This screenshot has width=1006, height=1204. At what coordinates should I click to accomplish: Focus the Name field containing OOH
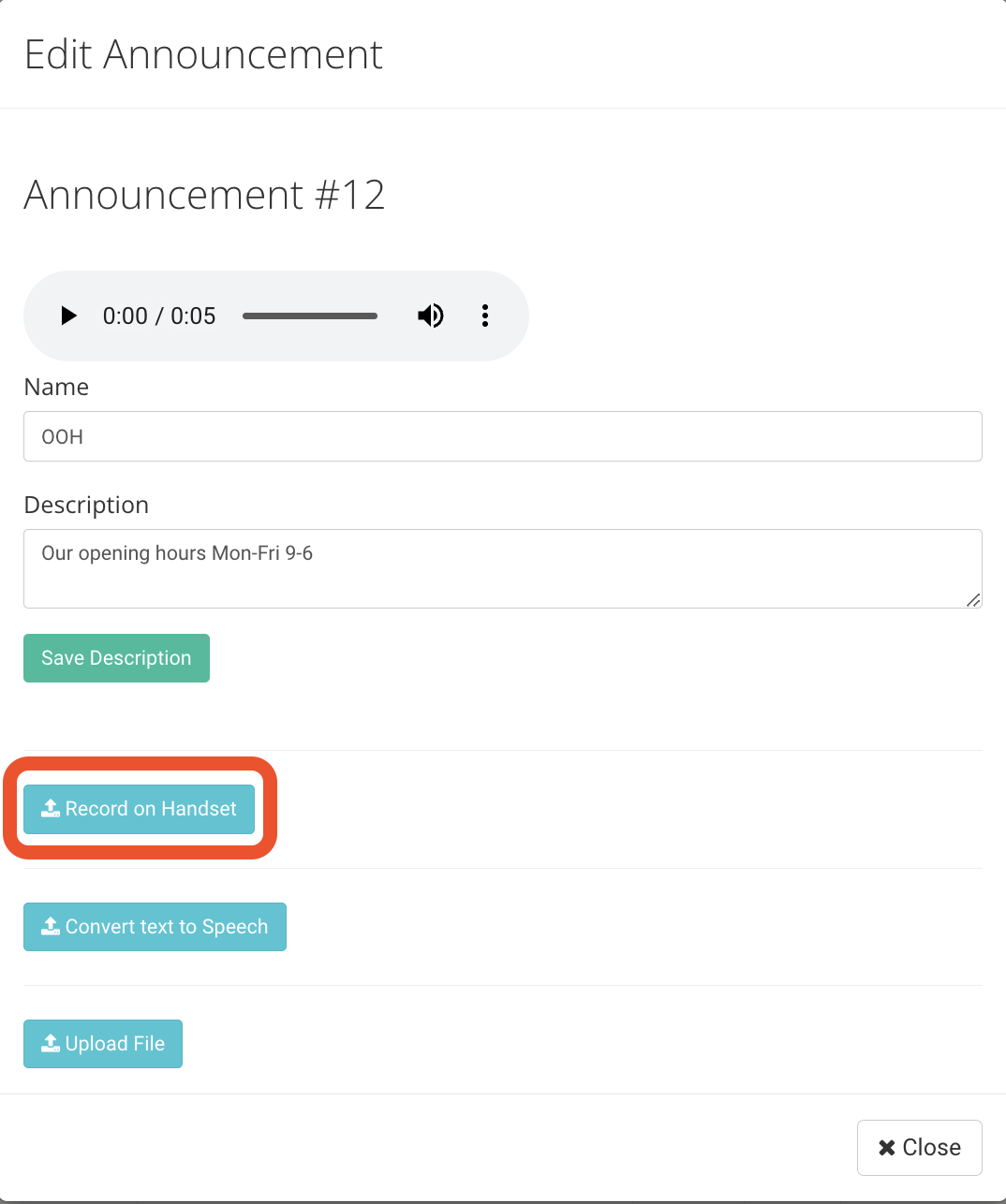[503, 436]
